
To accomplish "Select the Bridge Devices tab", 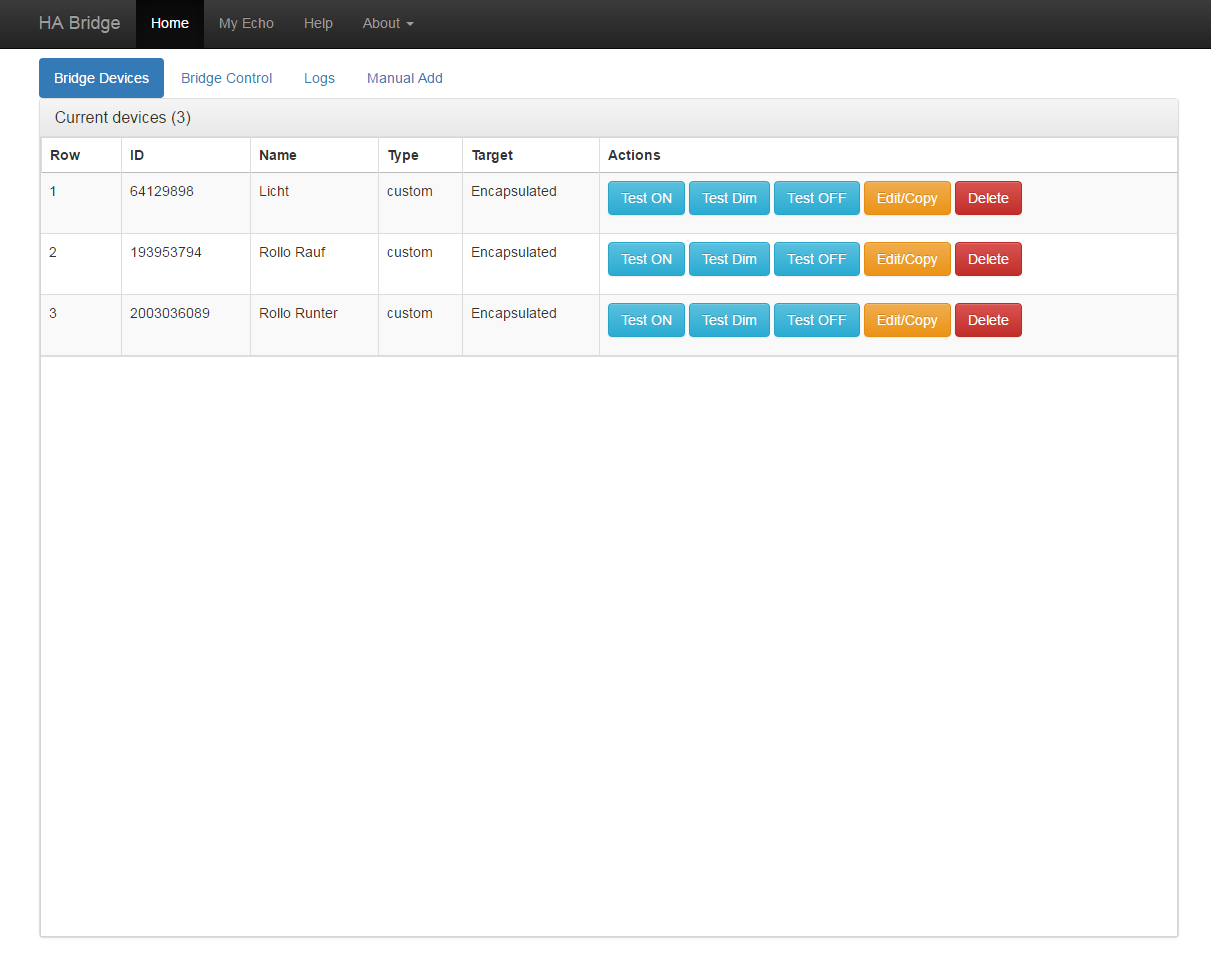I will pyautogui.click(x=101, y=78).
